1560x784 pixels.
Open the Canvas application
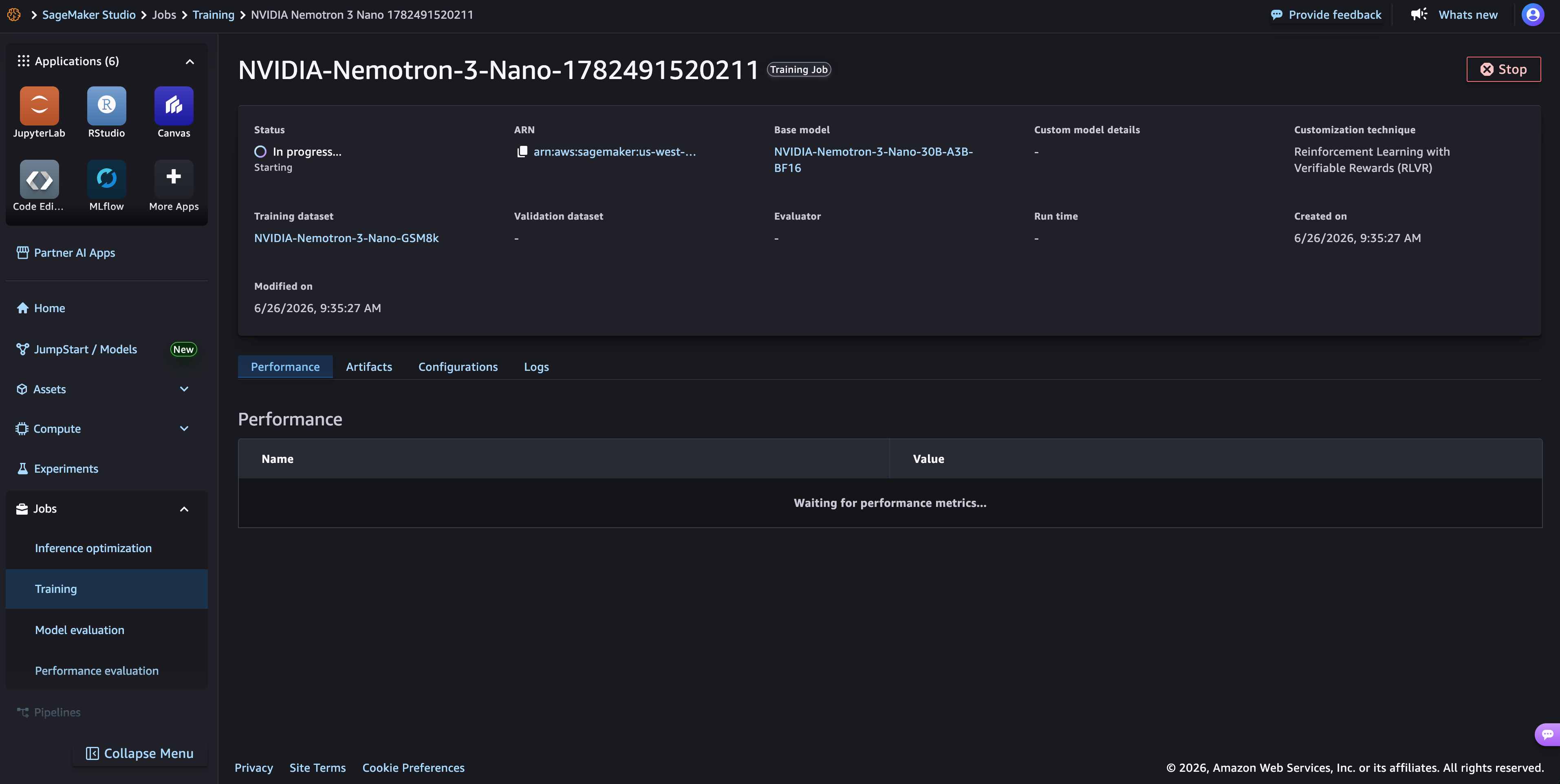[174, 106]
